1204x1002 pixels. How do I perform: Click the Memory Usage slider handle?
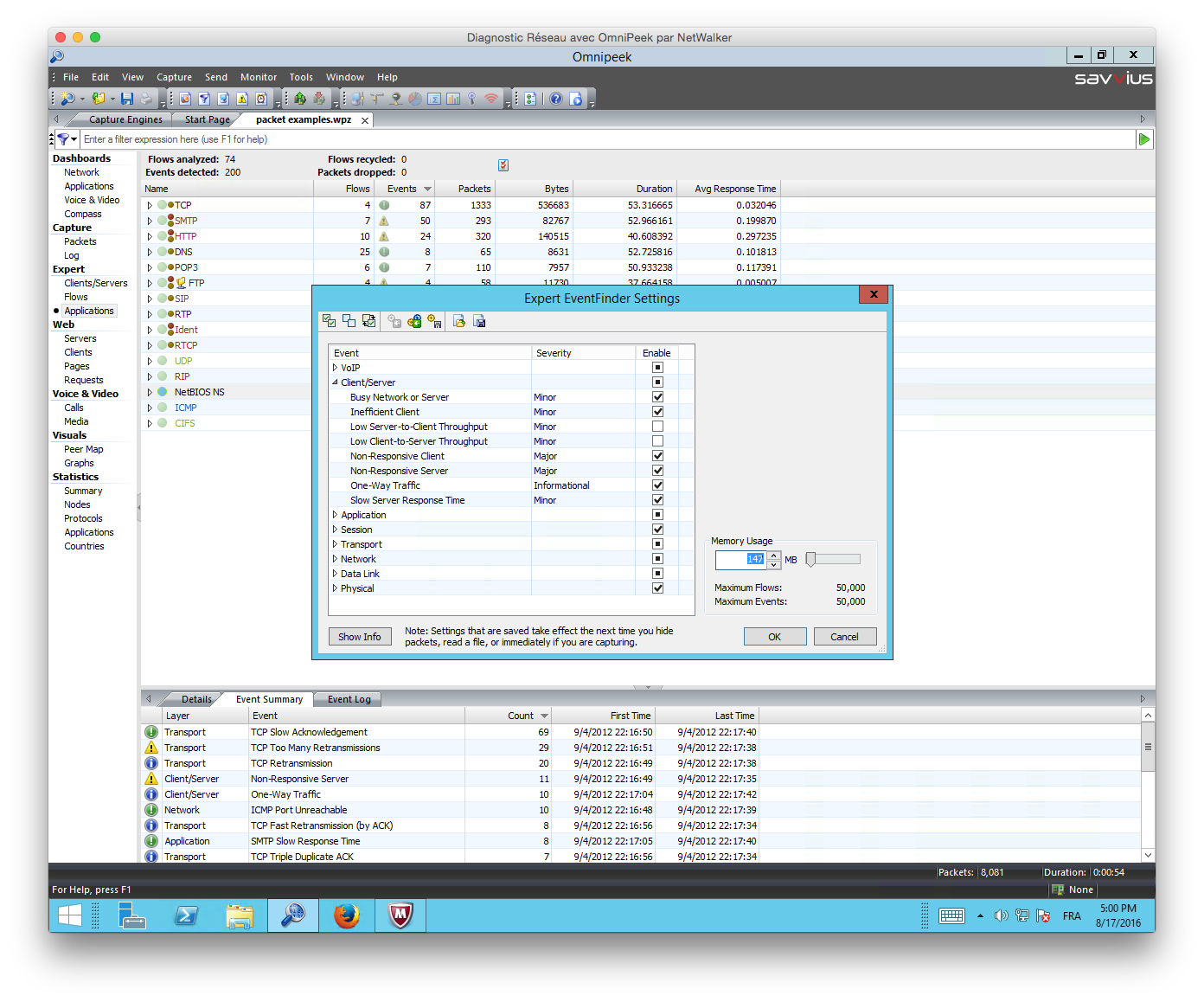click(x=810, y=559)
